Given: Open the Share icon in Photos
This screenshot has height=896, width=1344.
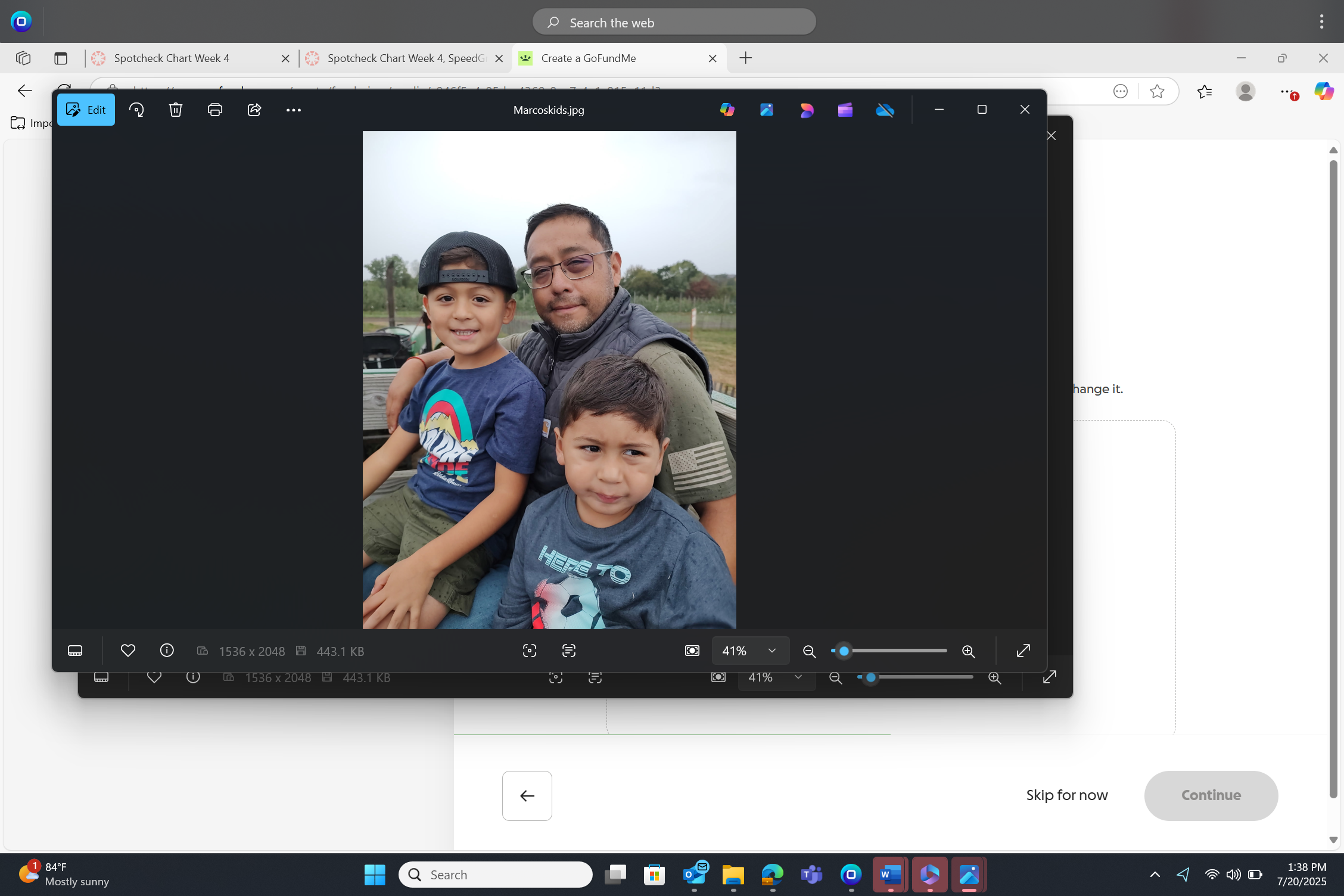Looking at the screenshot, I should pyautogui.click(x=254, y=110).
